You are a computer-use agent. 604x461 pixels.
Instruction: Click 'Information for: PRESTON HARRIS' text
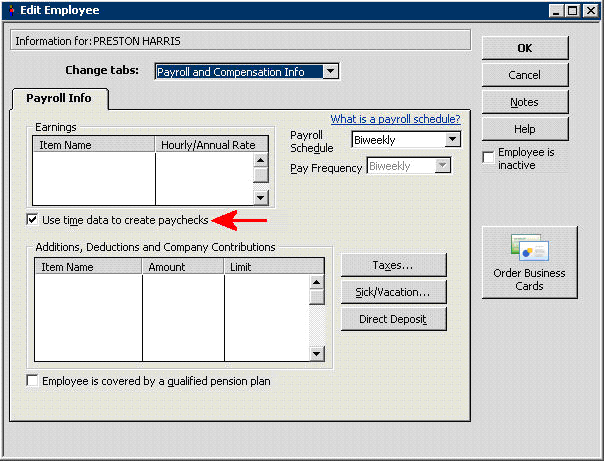click(x=98, y=41)
